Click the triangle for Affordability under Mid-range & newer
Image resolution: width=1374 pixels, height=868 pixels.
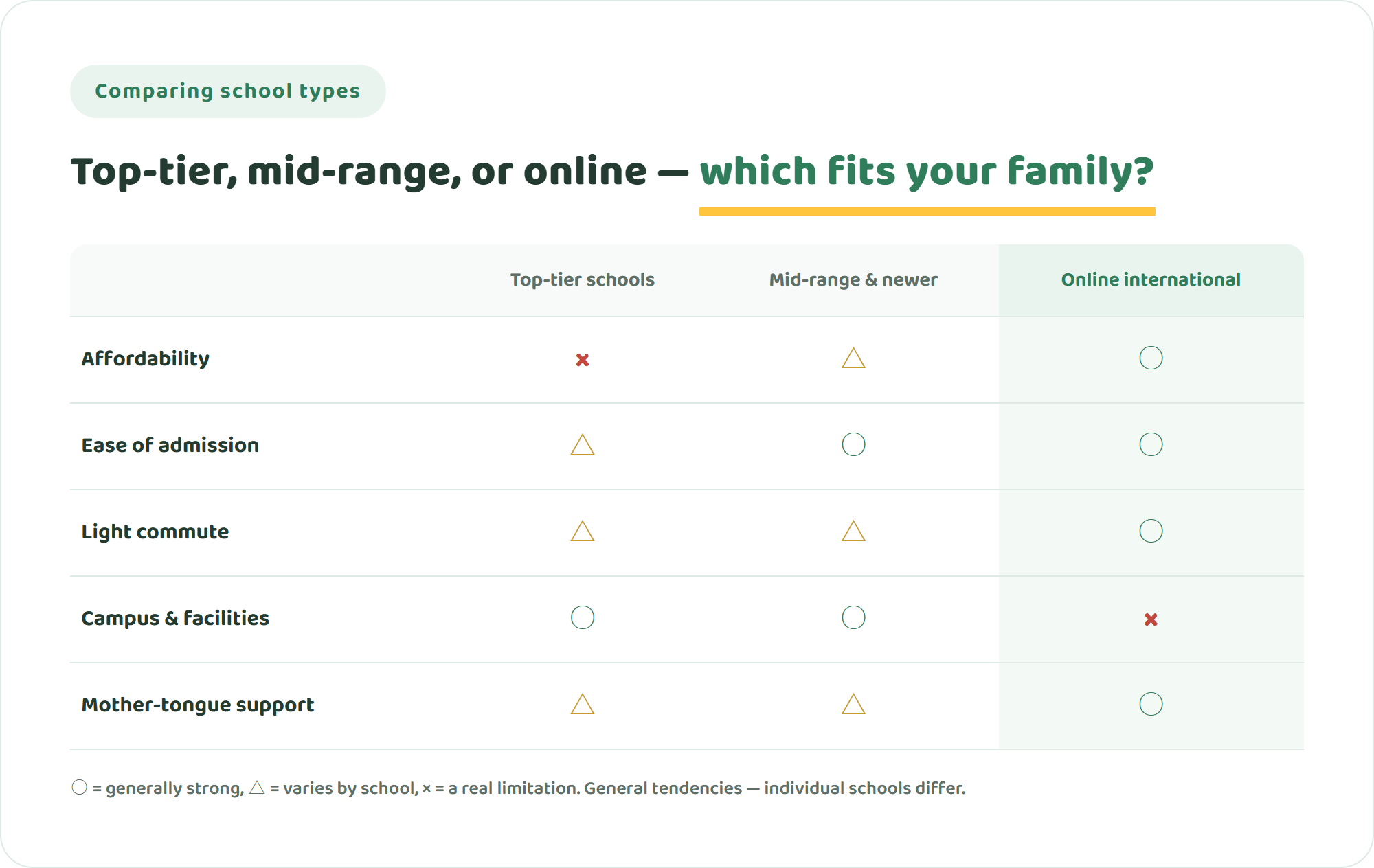click(x=853, y=358)
